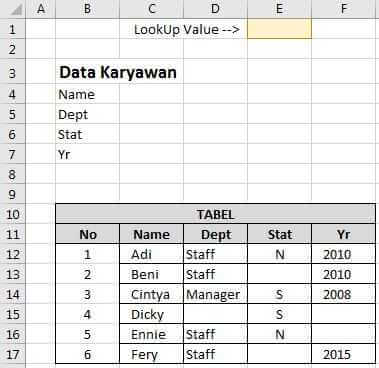The width and height of the screenshot is (379, 368).
Task: Select row 3 header
Action: [13, 72]
